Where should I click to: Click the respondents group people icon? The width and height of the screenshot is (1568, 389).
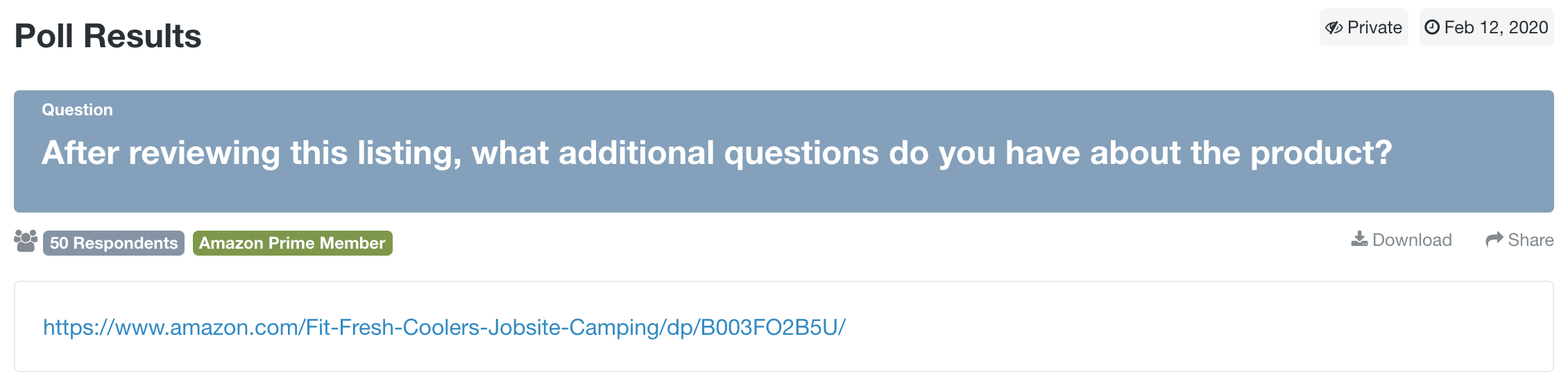(x=26, y=241)
